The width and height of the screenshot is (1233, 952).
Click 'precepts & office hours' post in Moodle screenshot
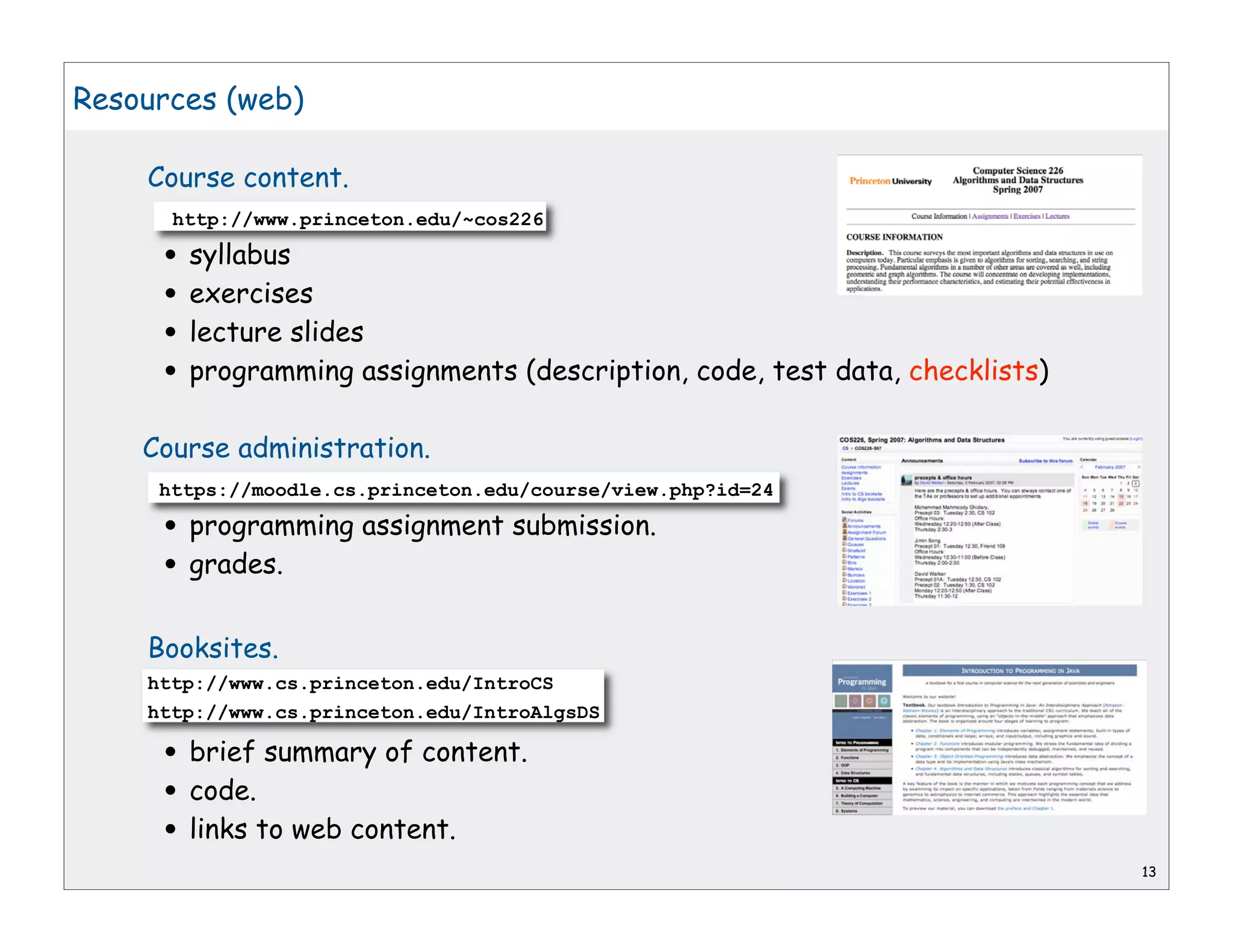click(x=943, y=478)
